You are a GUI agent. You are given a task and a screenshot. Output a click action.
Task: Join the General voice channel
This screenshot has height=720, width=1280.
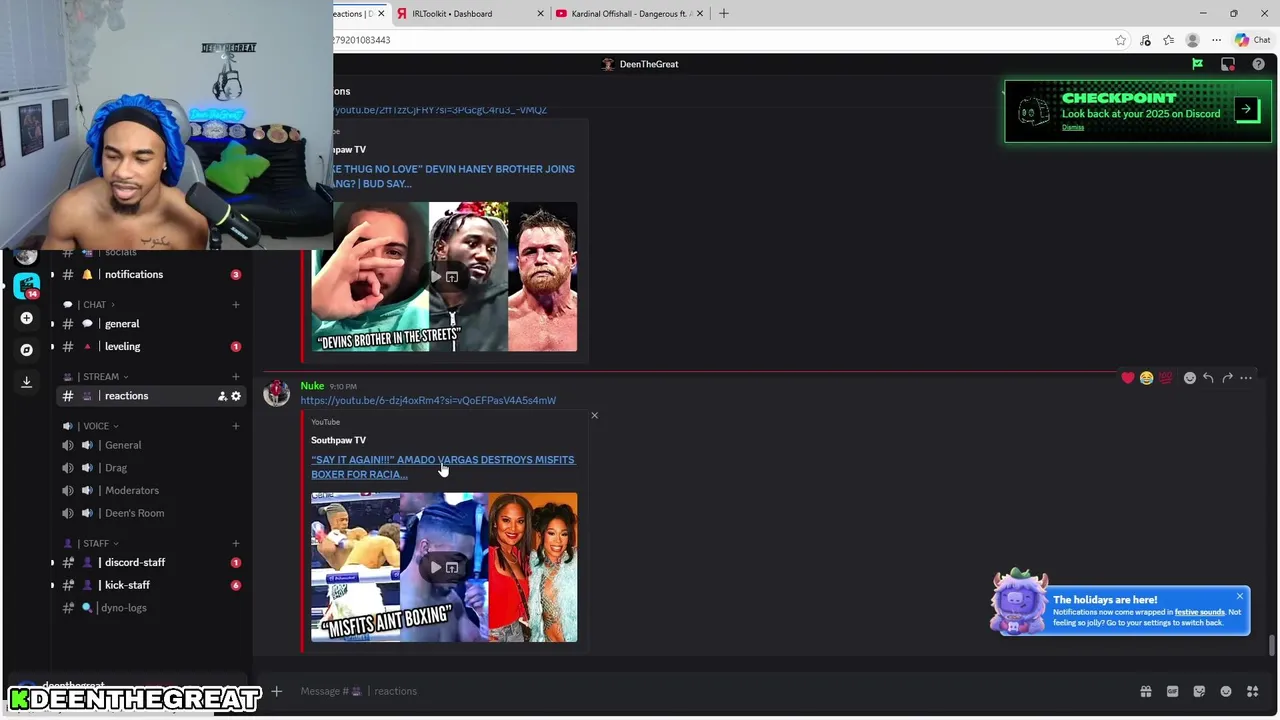click(150, 445)
